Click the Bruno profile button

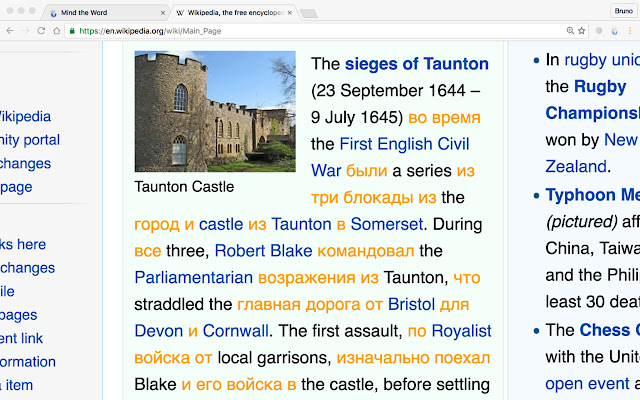(623, 11)
